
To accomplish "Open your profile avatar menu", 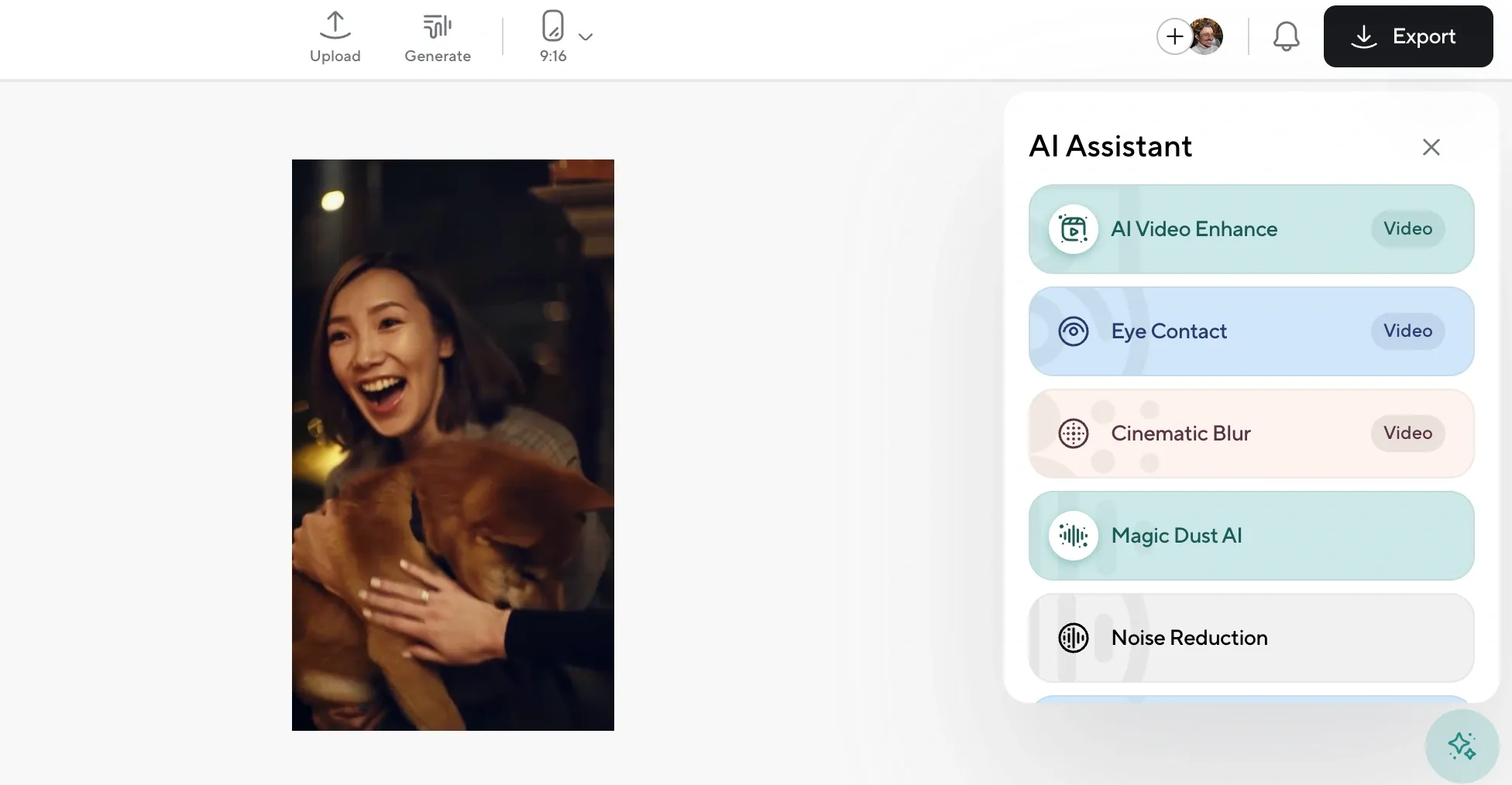I will coord(1206,36).
